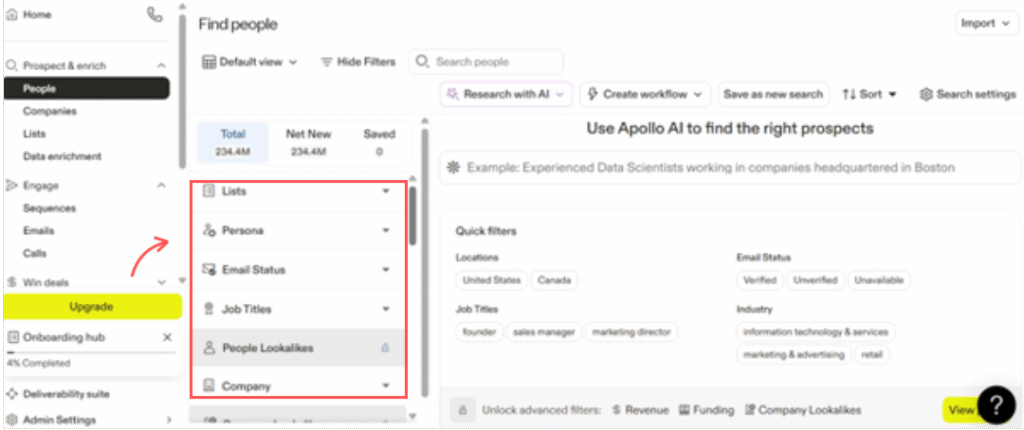Image resolution: width=1024 pixels, height=430 pixels.
Task: Open Sequences under Engage
Action: 50,208
